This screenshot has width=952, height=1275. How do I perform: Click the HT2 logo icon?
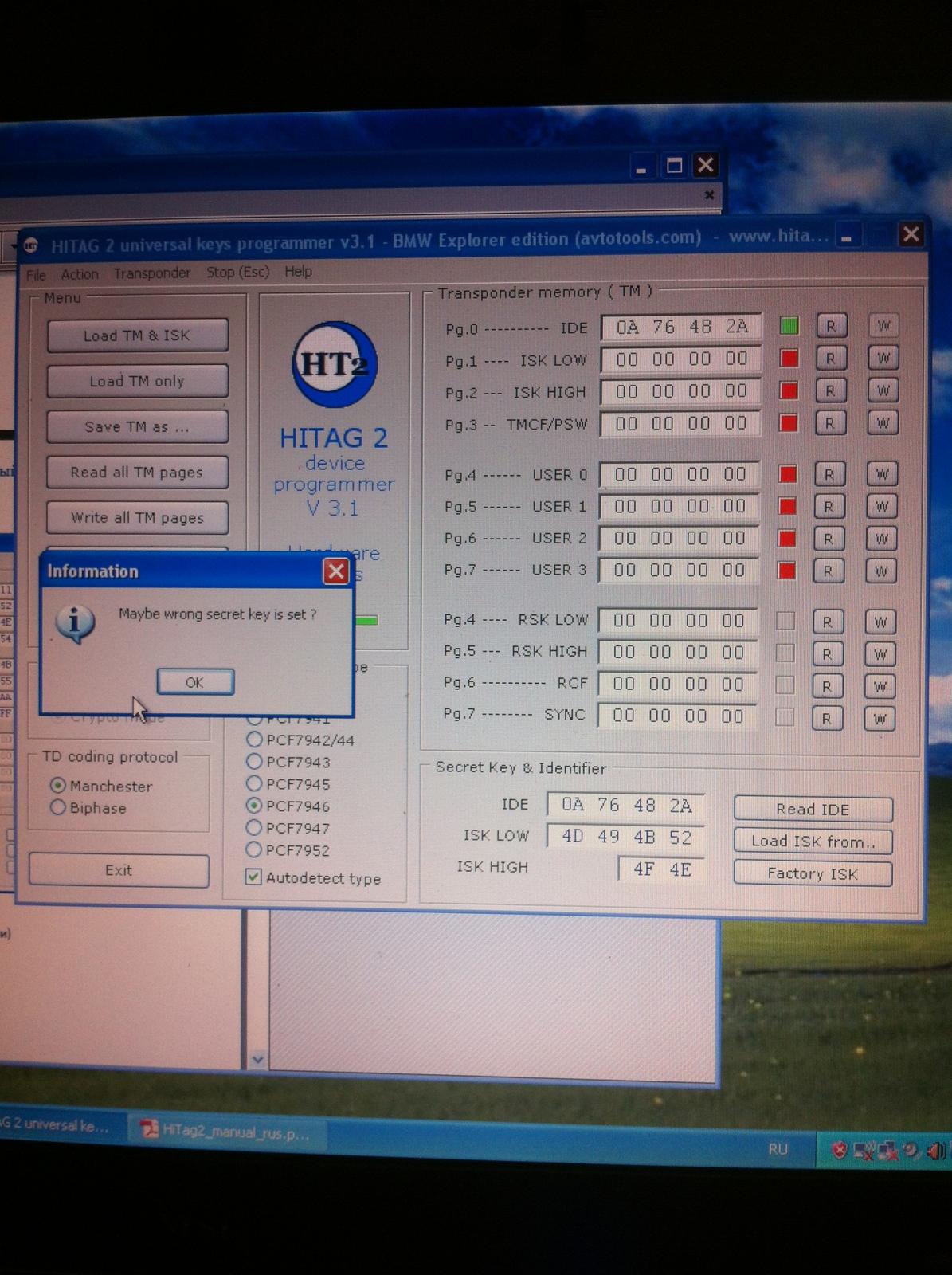[334, 364]
